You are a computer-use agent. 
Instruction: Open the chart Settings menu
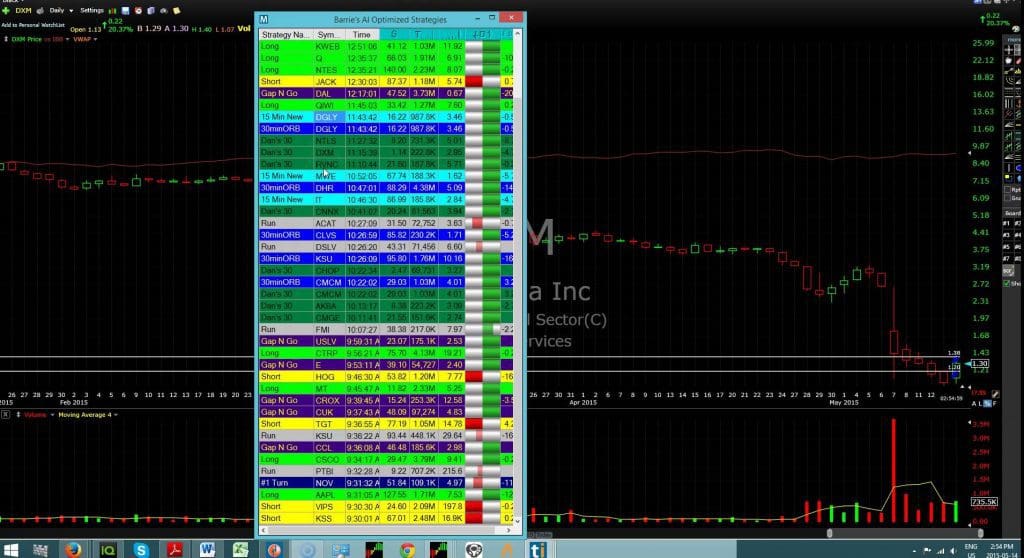coord(91,10)
